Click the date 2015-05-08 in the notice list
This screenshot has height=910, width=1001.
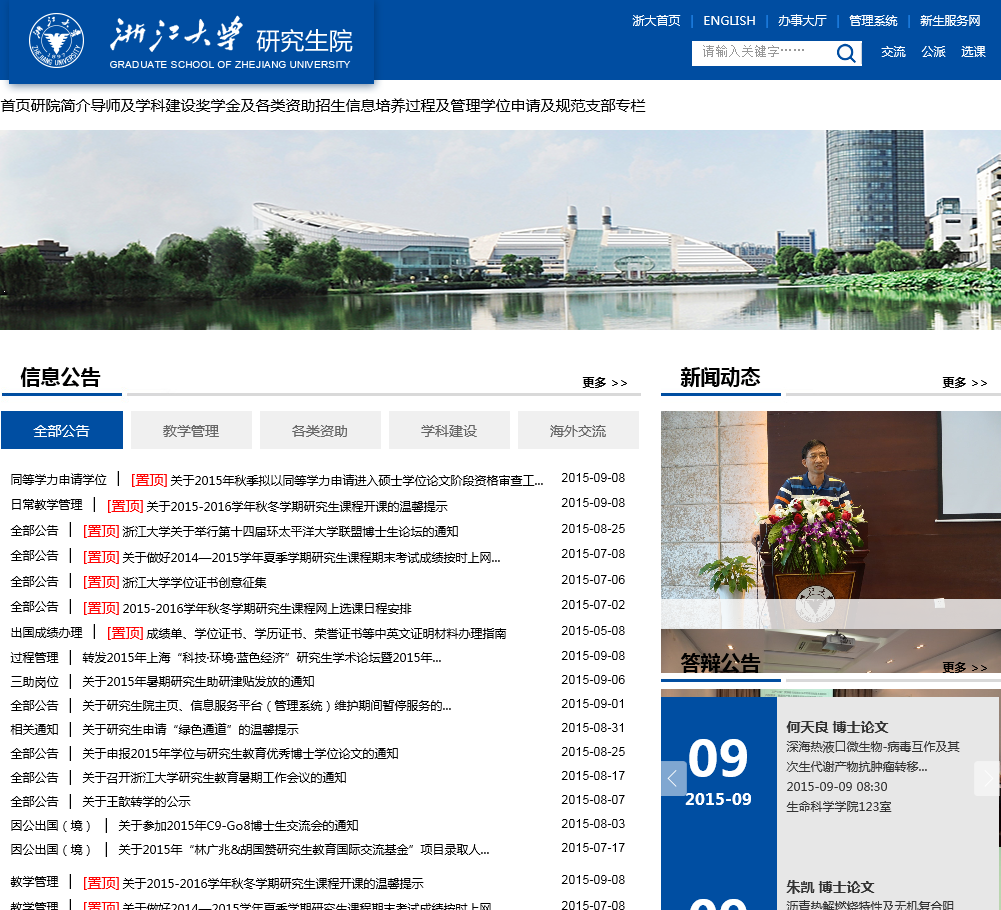point(593,631)
